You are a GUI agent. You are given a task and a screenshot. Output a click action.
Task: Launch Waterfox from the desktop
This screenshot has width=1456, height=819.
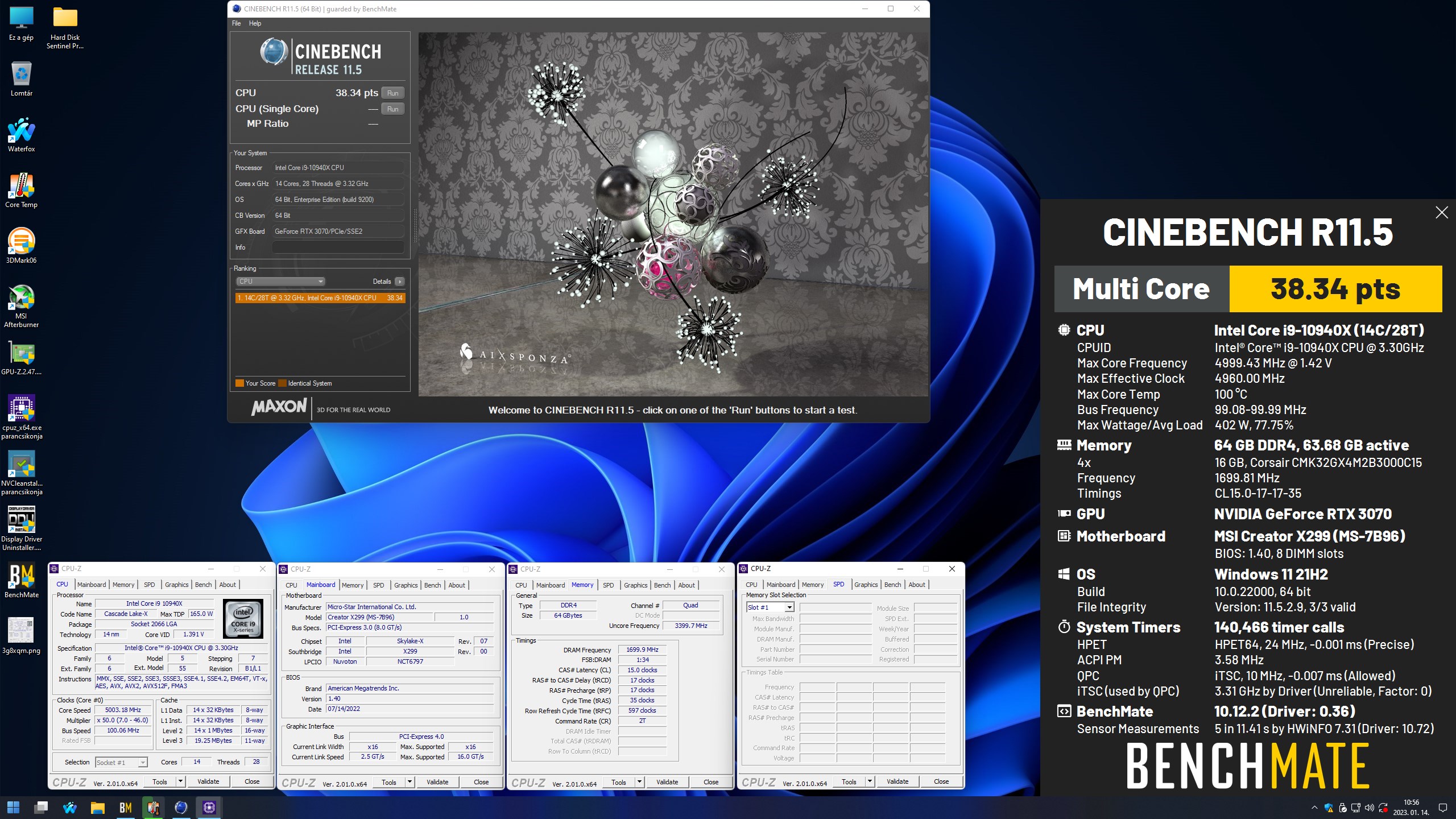coord(21,134)
